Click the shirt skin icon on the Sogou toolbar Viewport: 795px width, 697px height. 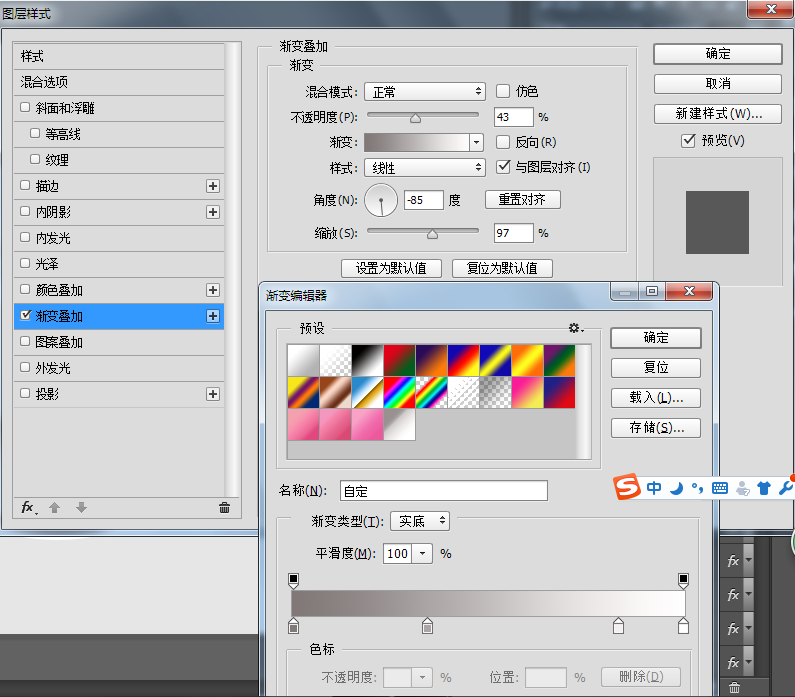point(764,488)
